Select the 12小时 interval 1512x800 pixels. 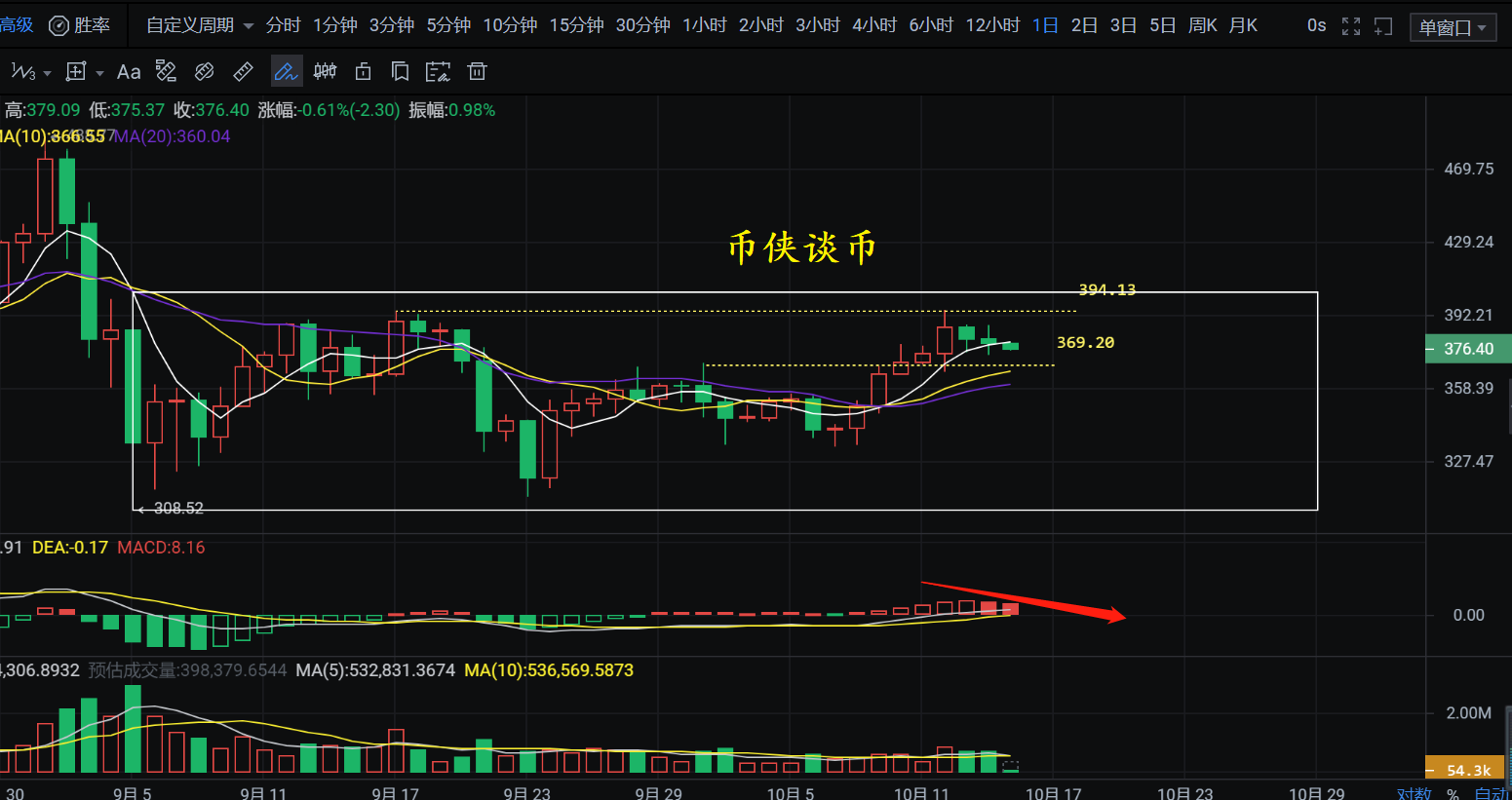pos(992,25)
